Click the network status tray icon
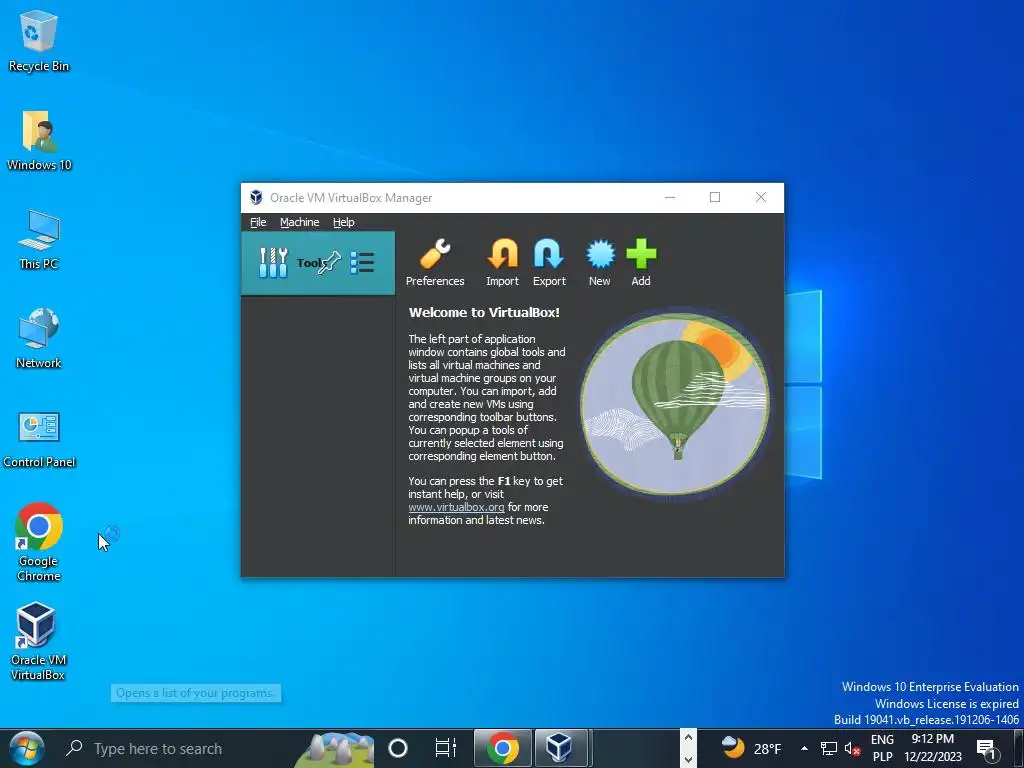The height and width of the screenshot is (768, 1024). pyautogui.click(x=829, y=748)
